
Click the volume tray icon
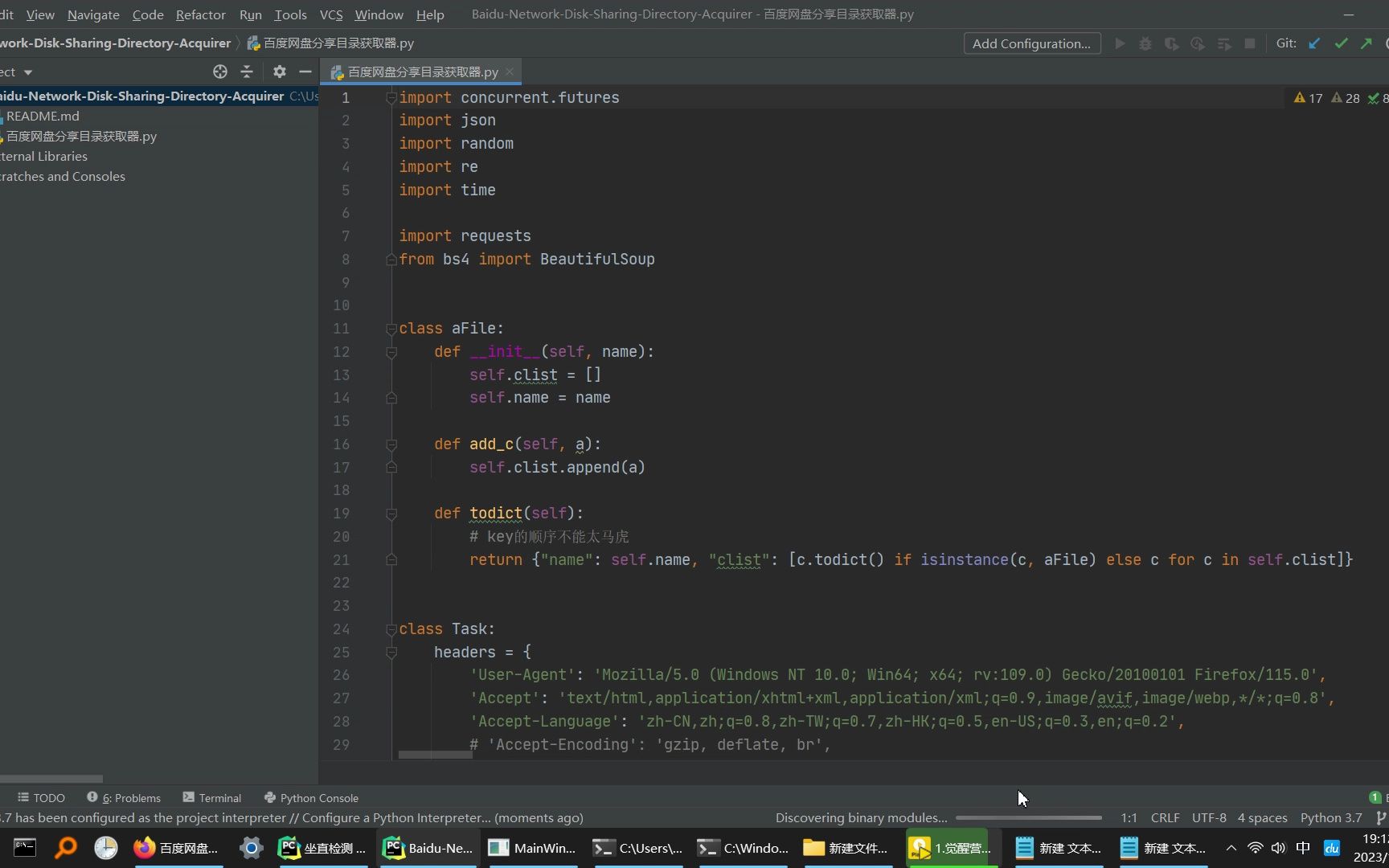click(1278, 848)
